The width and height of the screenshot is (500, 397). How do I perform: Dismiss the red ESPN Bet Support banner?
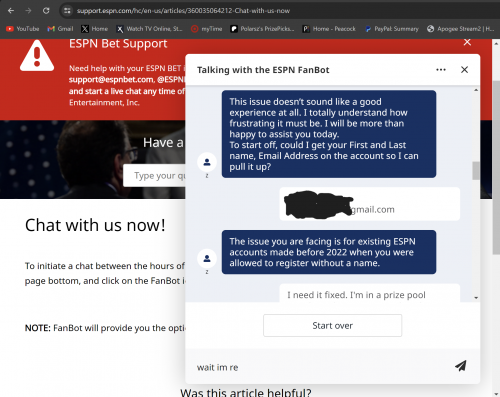(467, 42)
